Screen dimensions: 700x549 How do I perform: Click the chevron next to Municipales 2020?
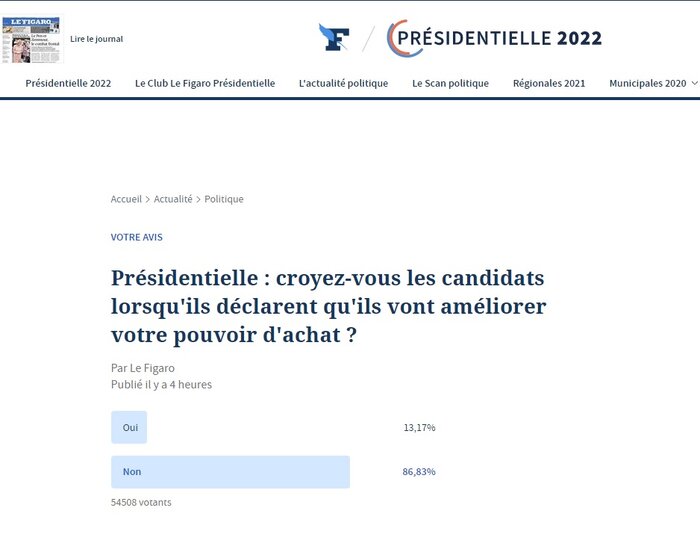point(694,83)
